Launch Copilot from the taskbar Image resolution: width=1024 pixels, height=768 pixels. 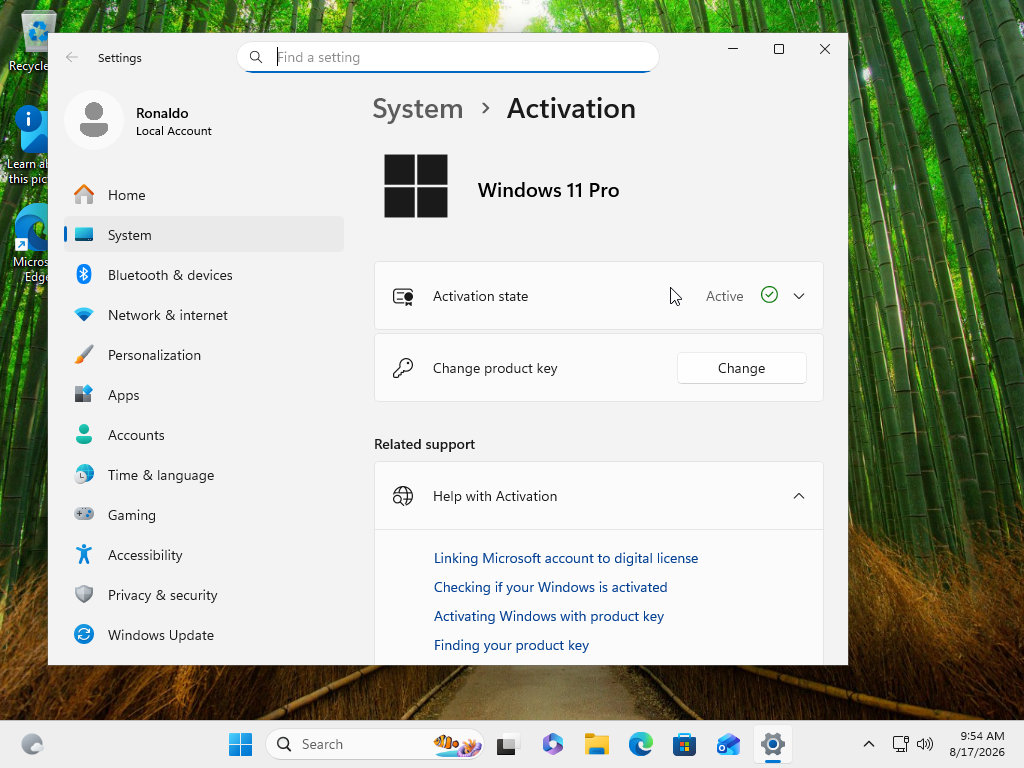[x=552, y=744]
